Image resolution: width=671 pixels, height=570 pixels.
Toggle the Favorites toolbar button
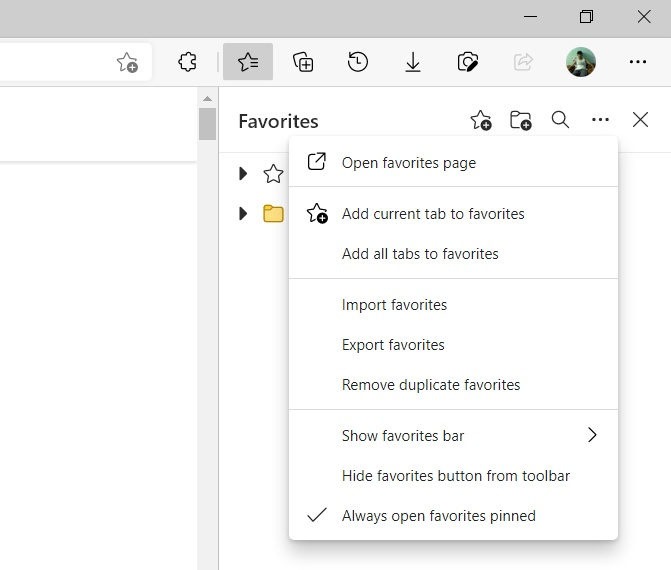coord(248,62)
